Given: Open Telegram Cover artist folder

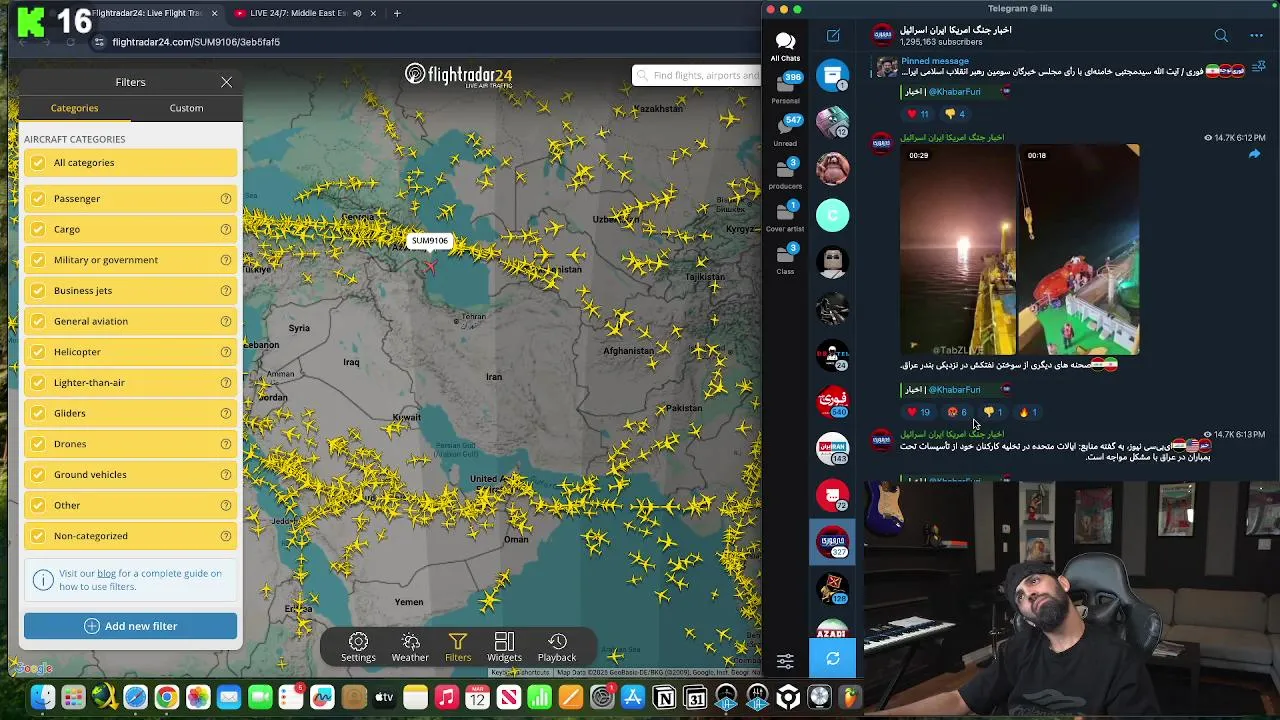Looking at the screenshot, I should [x=785, y=217].
